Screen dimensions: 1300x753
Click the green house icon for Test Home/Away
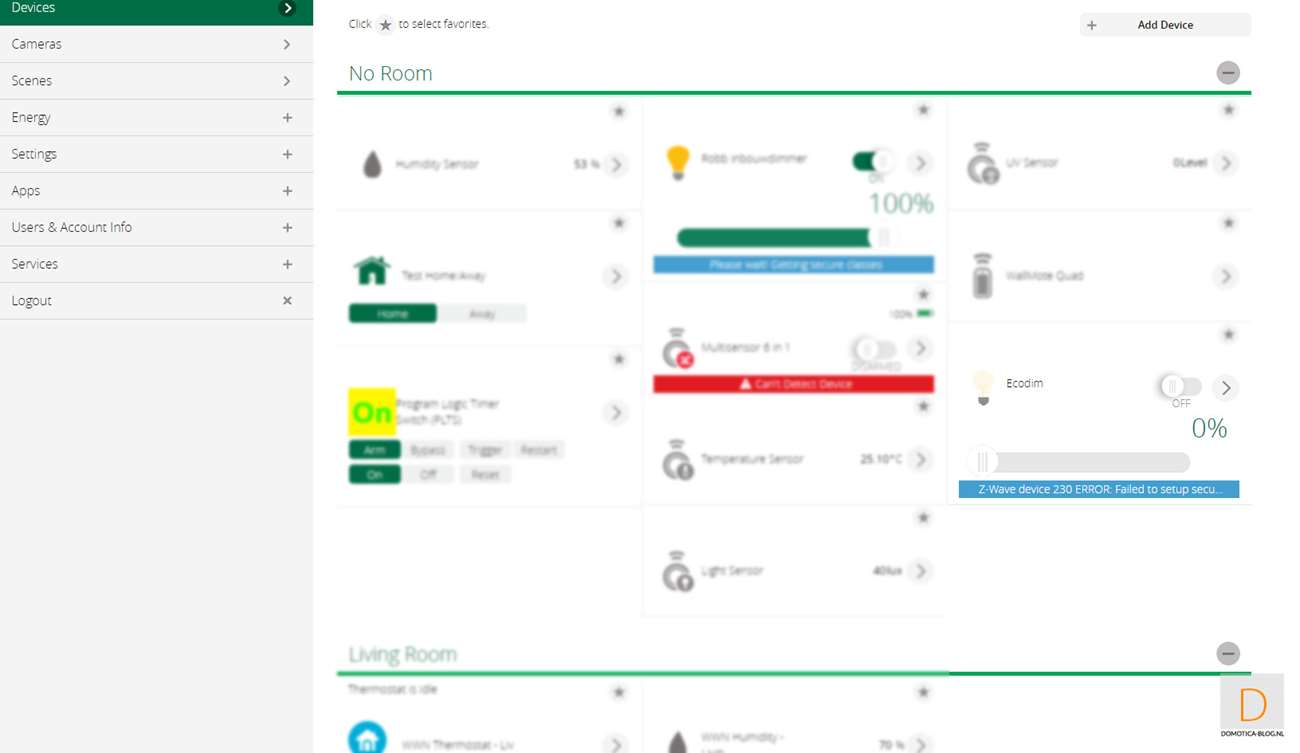point(372,271)
